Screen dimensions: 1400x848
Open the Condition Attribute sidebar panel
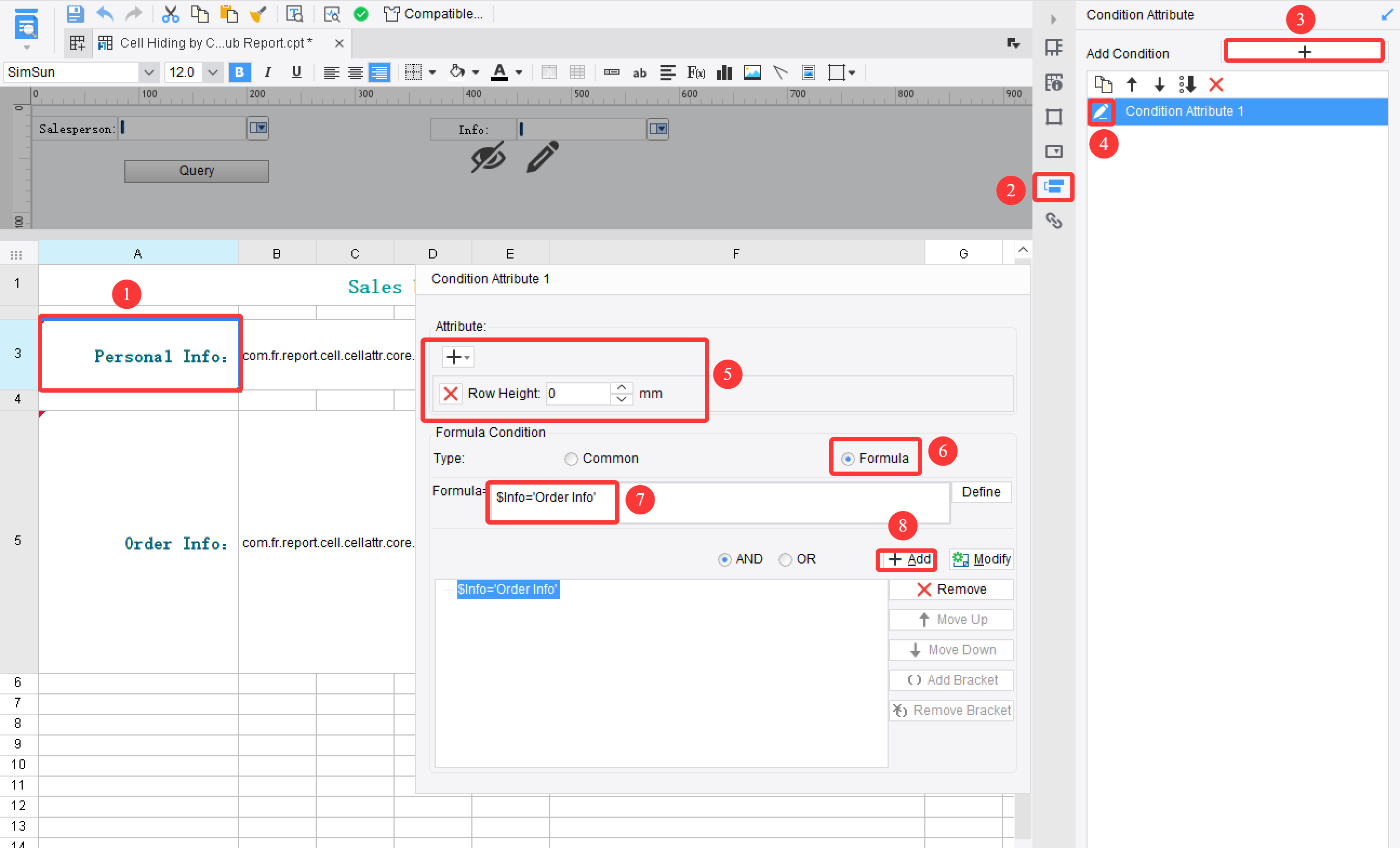1053,188
